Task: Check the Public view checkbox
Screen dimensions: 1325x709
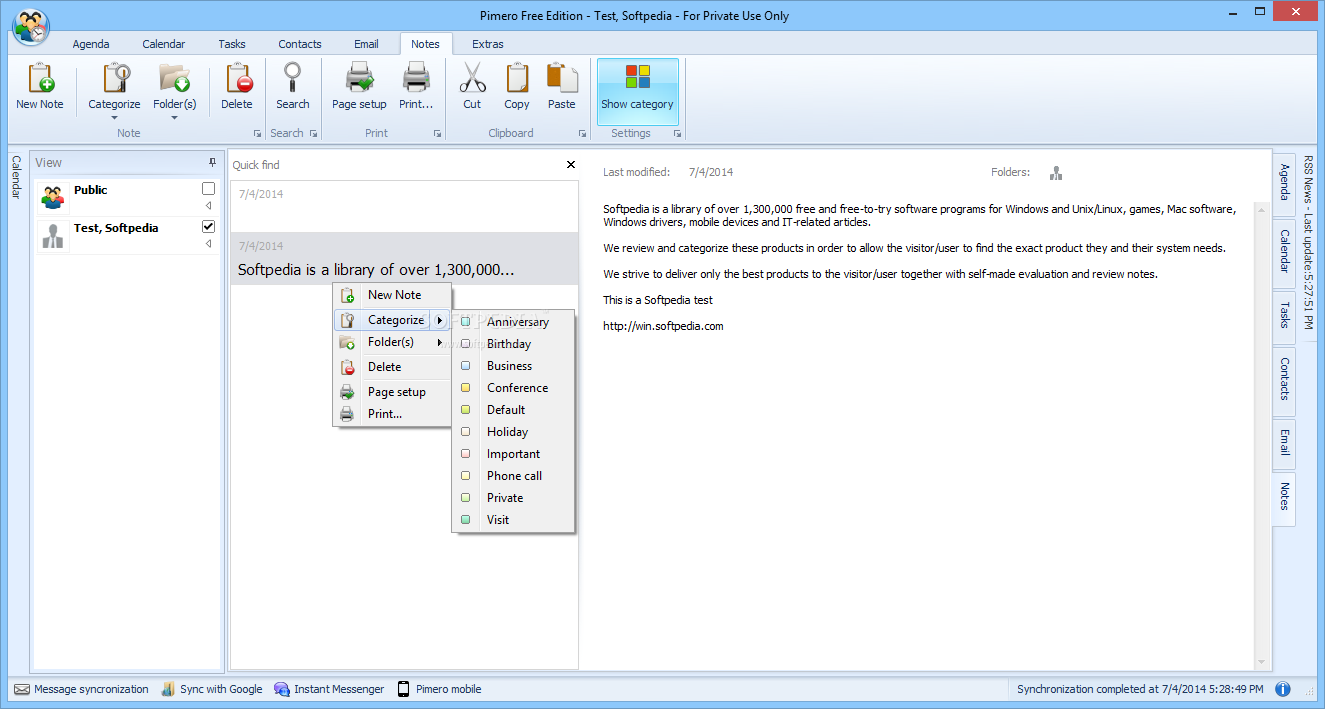Action: [208, 188]
